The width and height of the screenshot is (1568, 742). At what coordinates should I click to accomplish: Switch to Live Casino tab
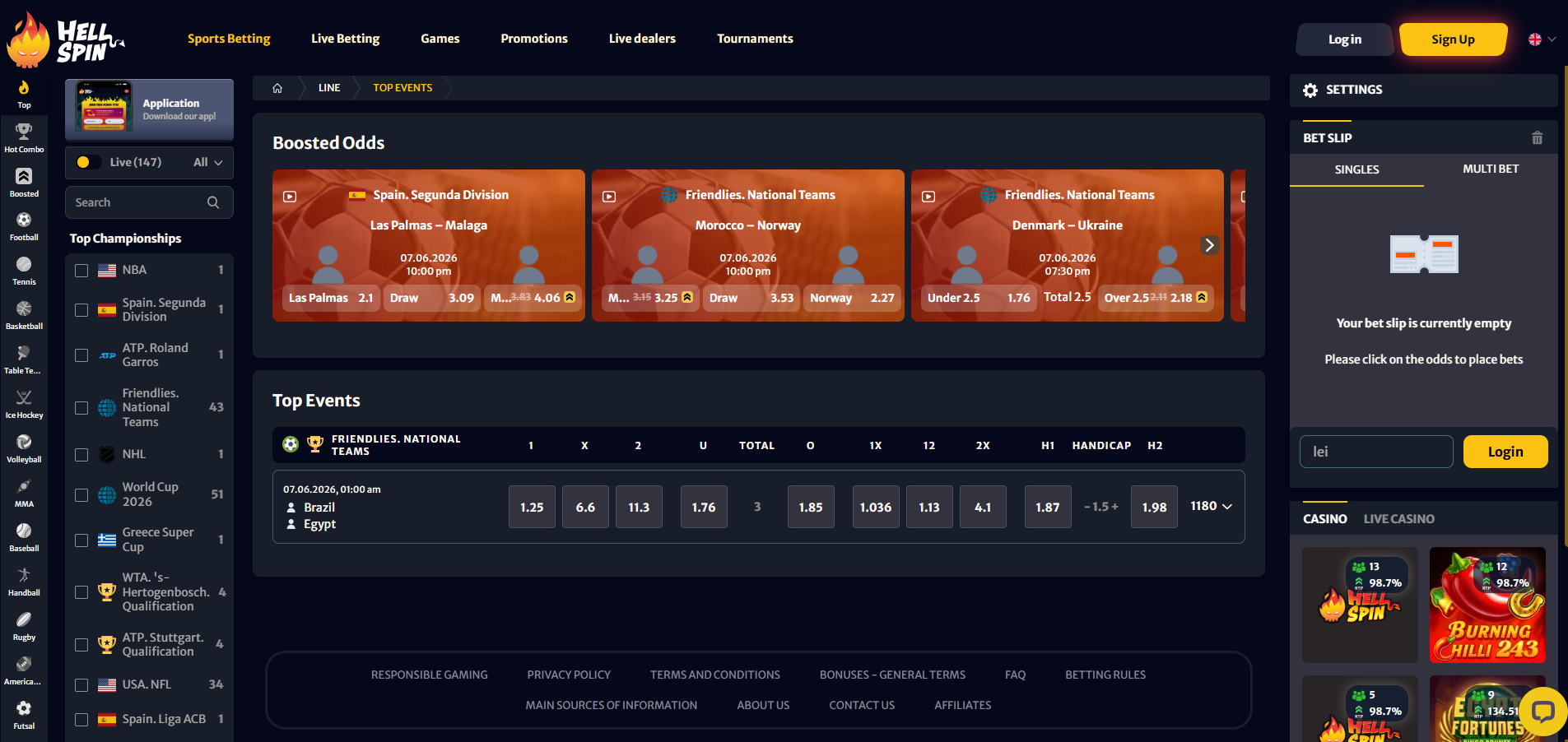point(1398,519)
